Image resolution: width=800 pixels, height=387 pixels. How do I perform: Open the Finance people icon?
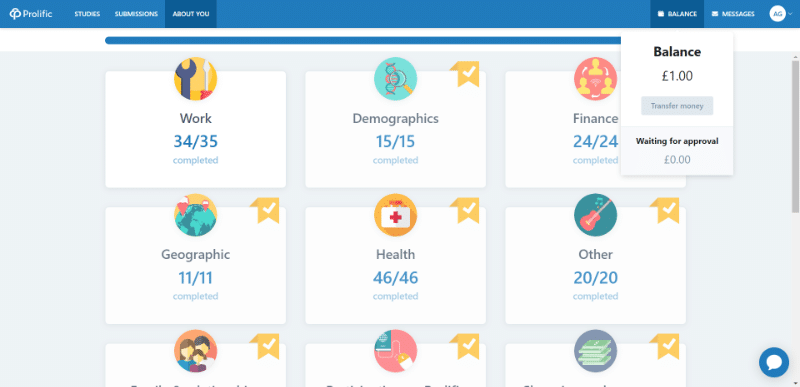tap(595, 79)
